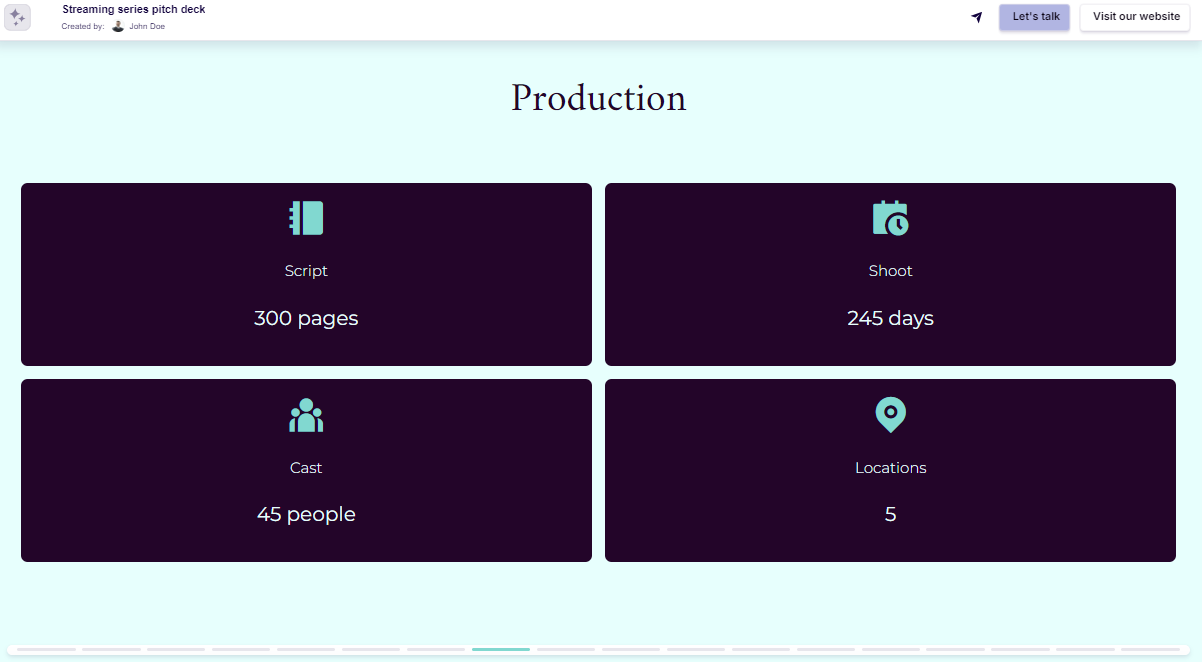This screenshot has width=1202, height=662.
Task: Click the Cast people icon
Action: pyautogui.click(x=306, y=415)
